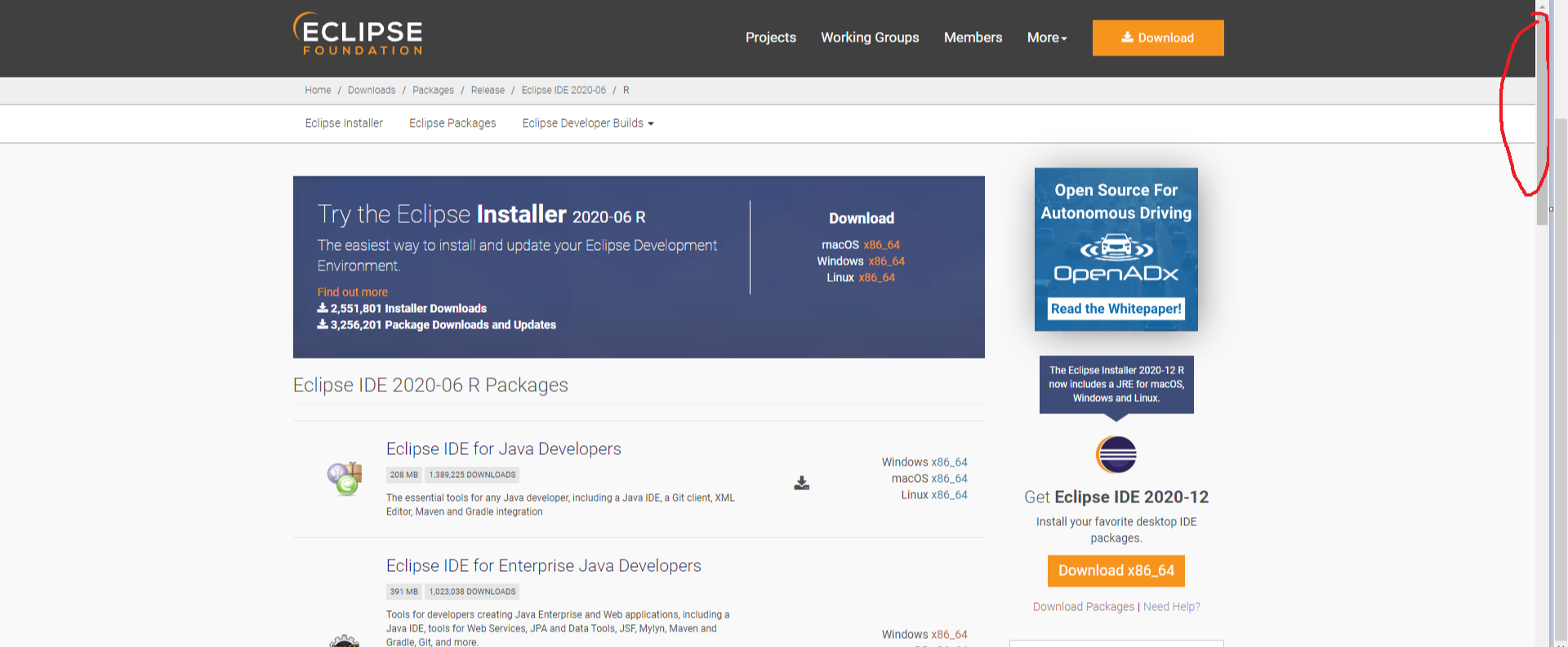Screen dimensions: 1568x647
Task: Open the OpenADx whitepaper banner
Action: [1116, 249]
